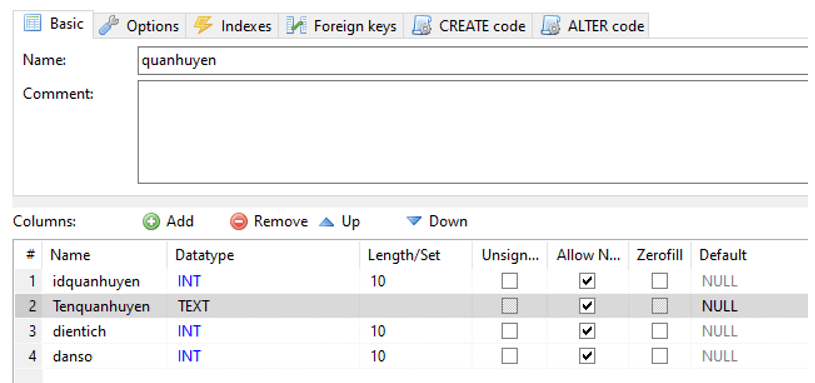Screen dimensions: 815x383
Task: Toggle Zerofill for danso
Action: click(x=660, y=356)
